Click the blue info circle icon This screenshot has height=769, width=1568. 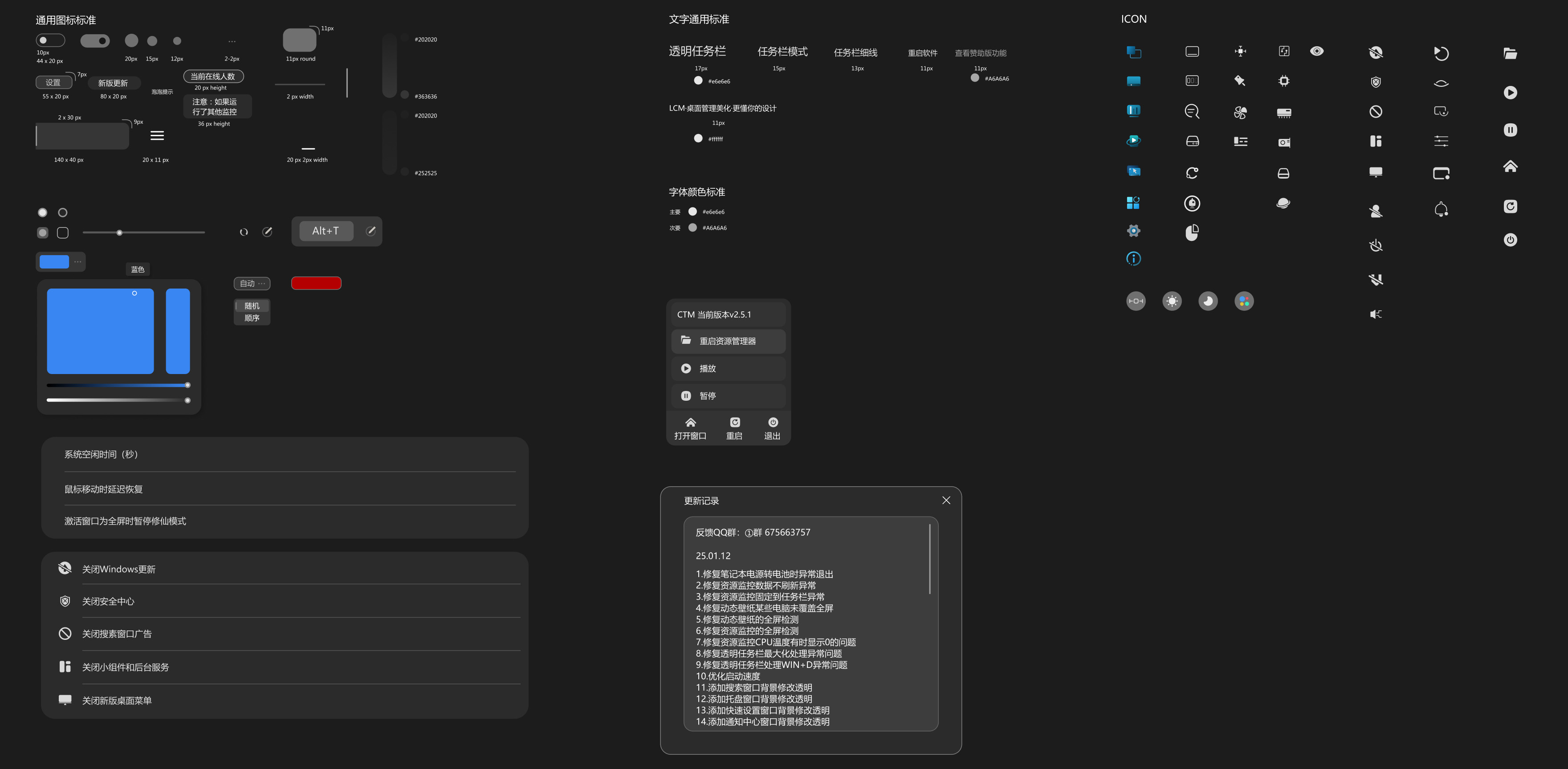point(1133,259)
